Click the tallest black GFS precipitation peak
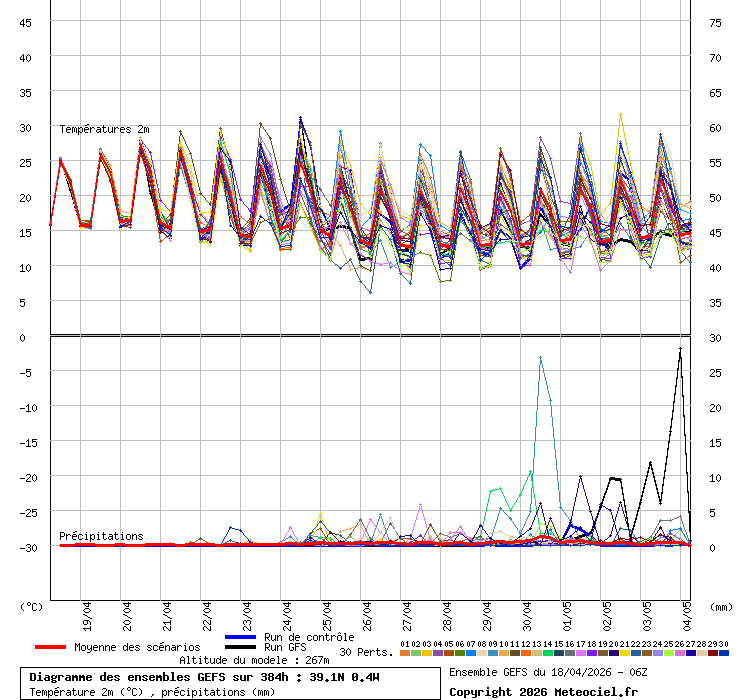Viewport: 740px width, 700px height. pos(680,349)
